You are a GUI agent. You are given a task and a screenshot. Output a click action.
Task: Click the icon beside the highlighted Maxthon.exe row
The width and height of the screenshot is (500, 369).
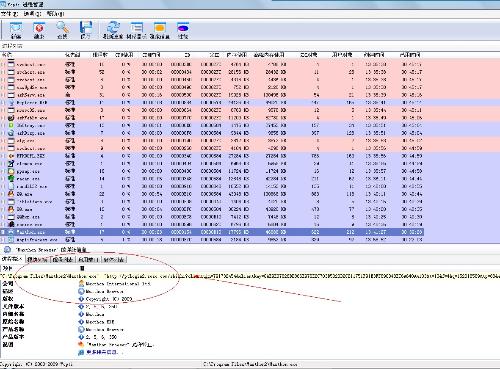click(11, 232)
